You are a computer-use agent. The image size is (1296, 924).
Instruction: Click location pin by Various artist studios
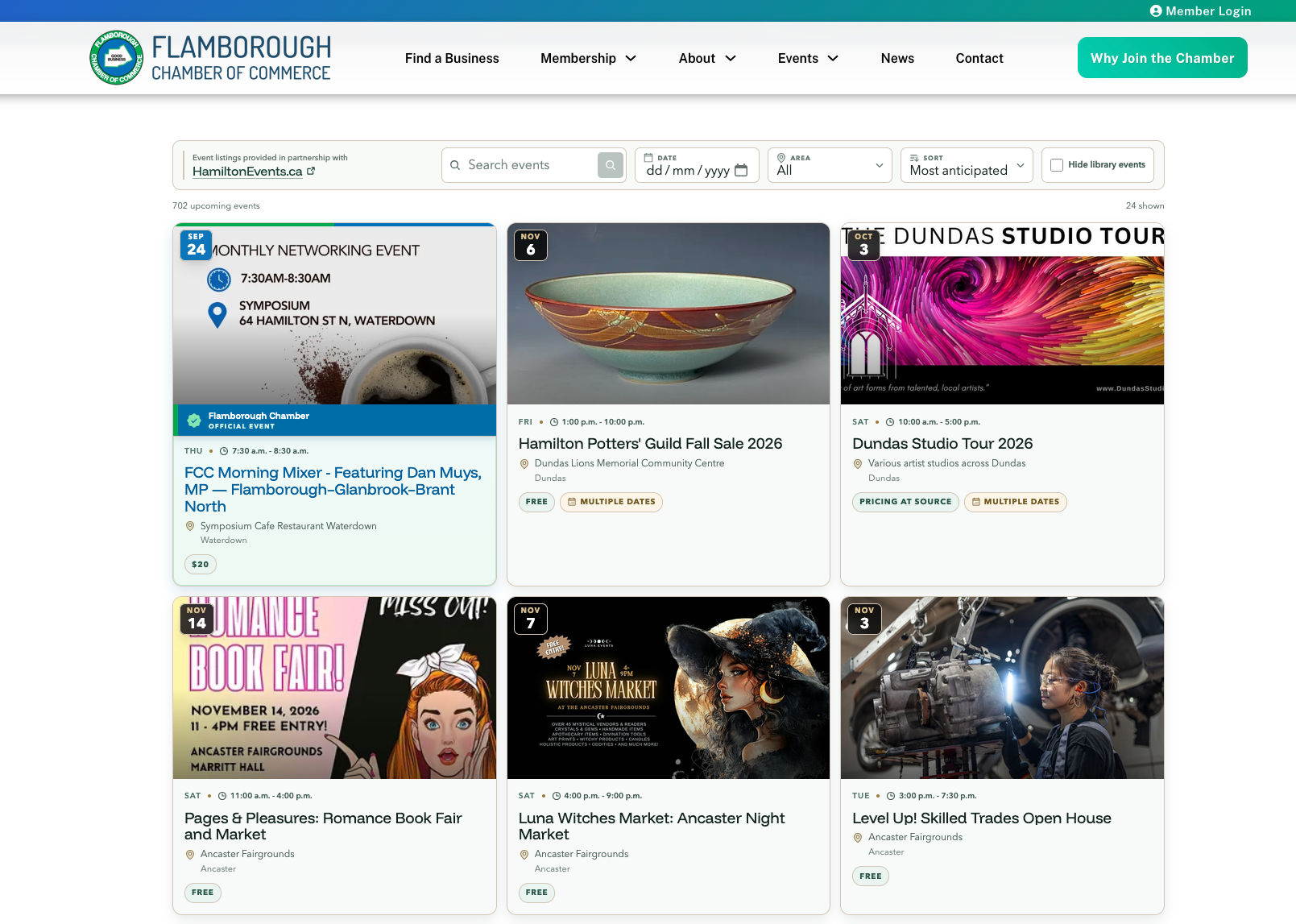pyautogui.click(x=858, y=463)
